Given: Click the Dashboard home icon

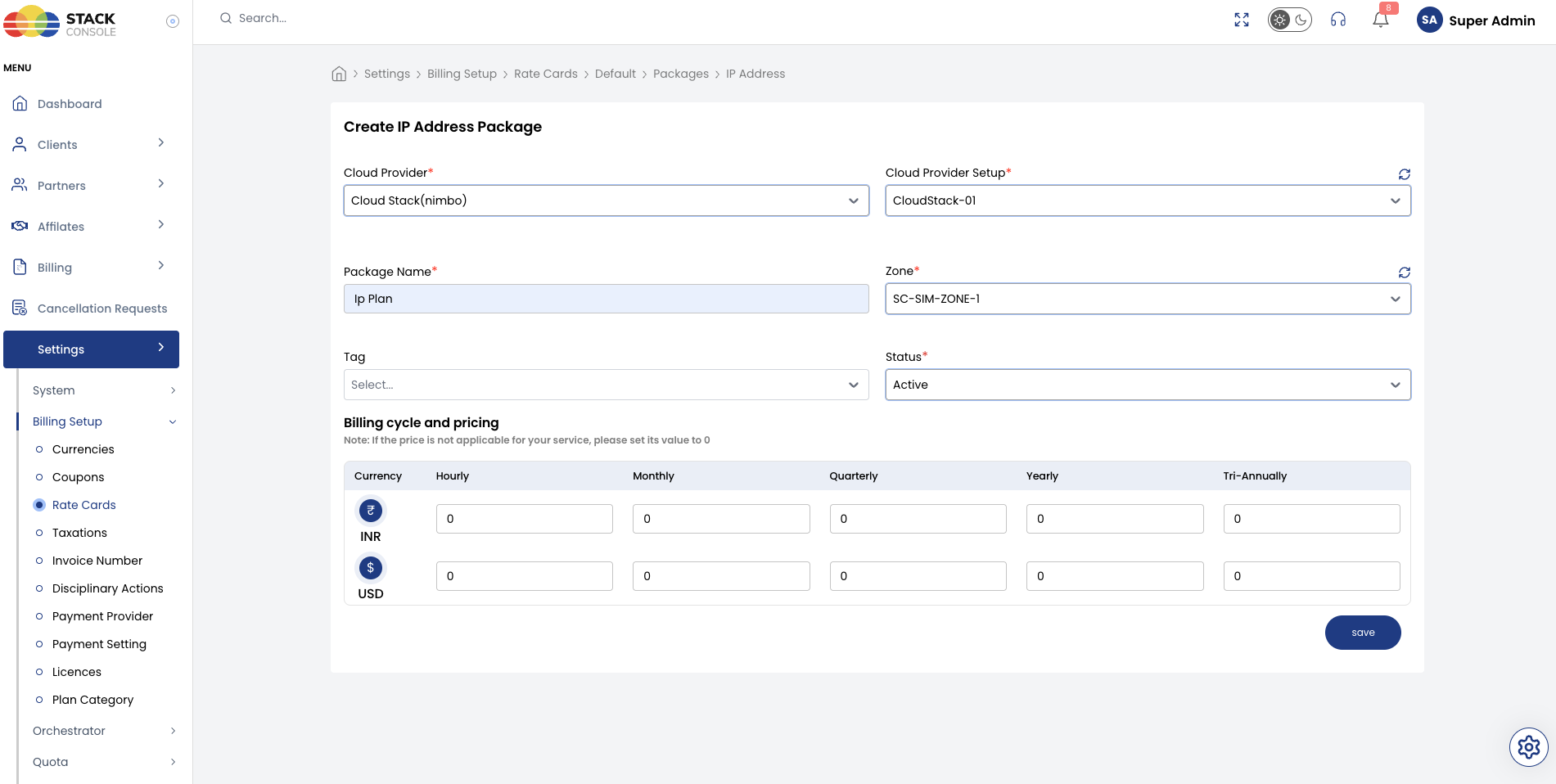Looking at the screenshot, I should [x=20, y=103].
